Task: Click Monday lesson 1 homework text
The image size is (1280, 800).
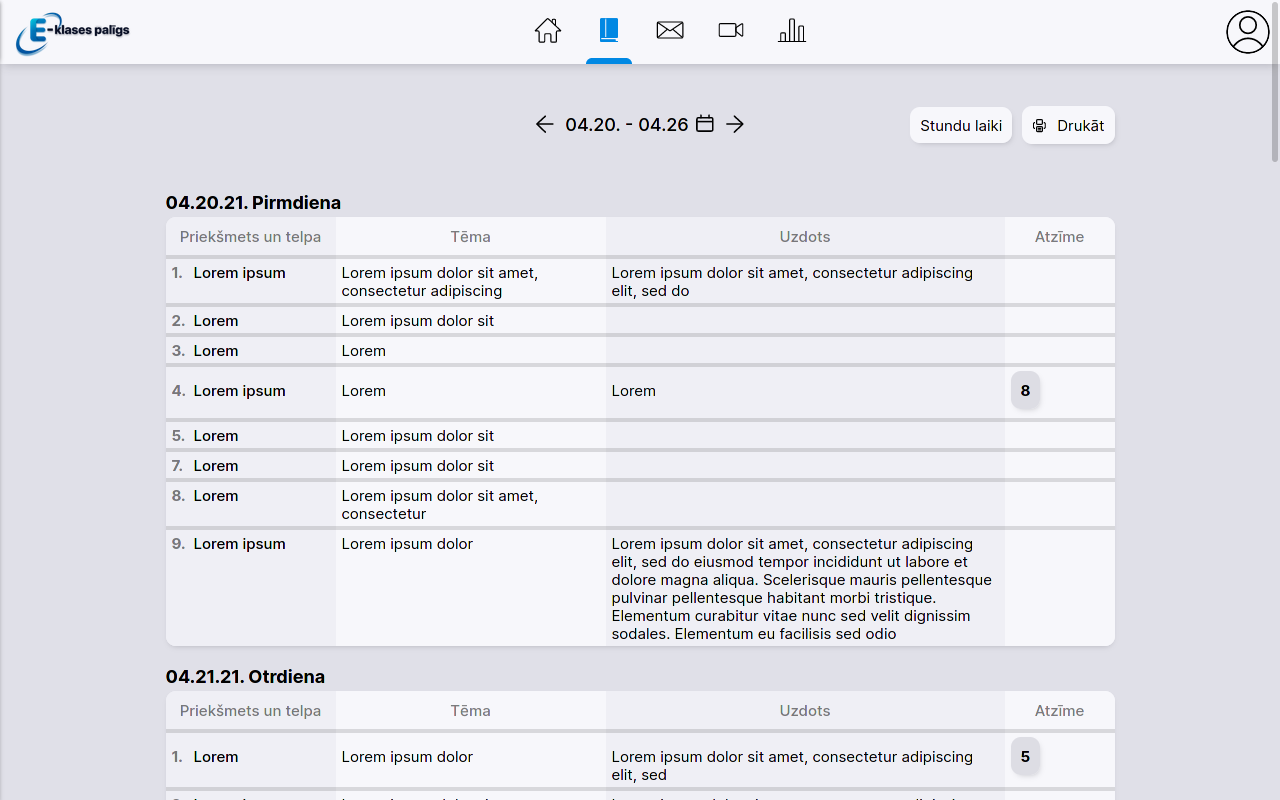Action: click(792, 282)
